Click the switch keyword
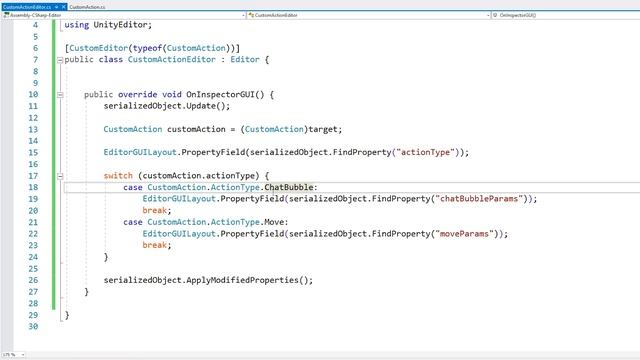640x360 pixels. pos(118,176)
